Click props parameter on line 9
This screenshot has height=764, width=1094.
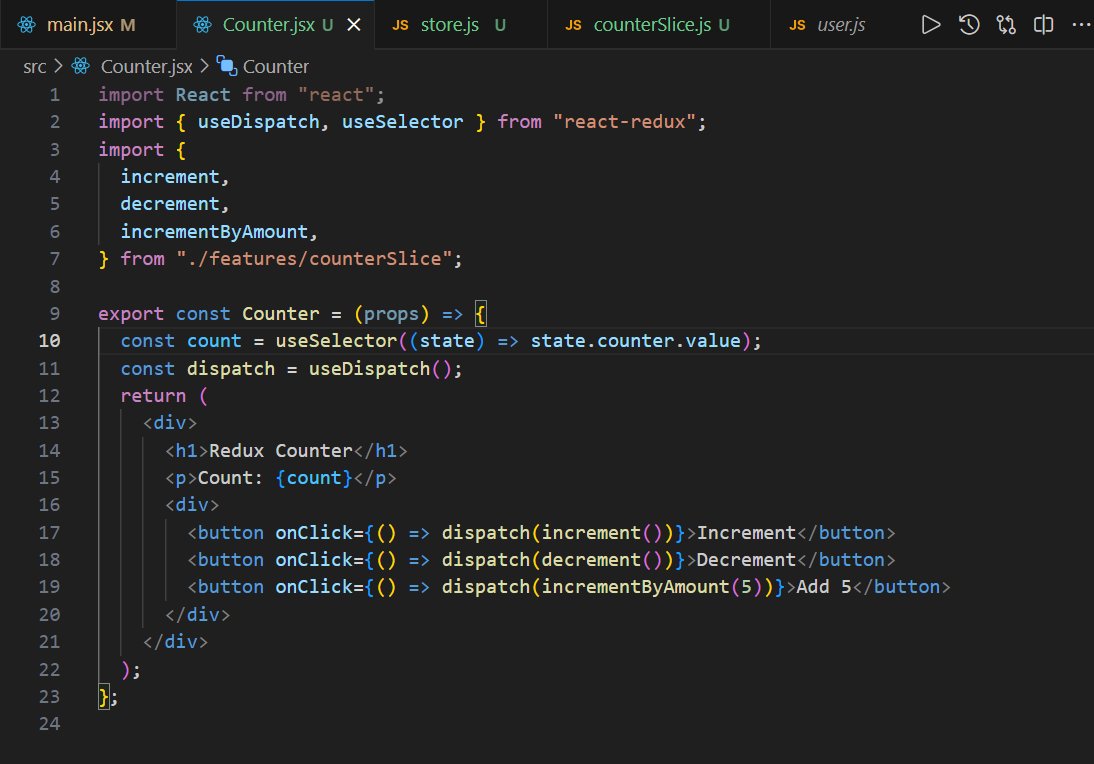coord(391,314)
